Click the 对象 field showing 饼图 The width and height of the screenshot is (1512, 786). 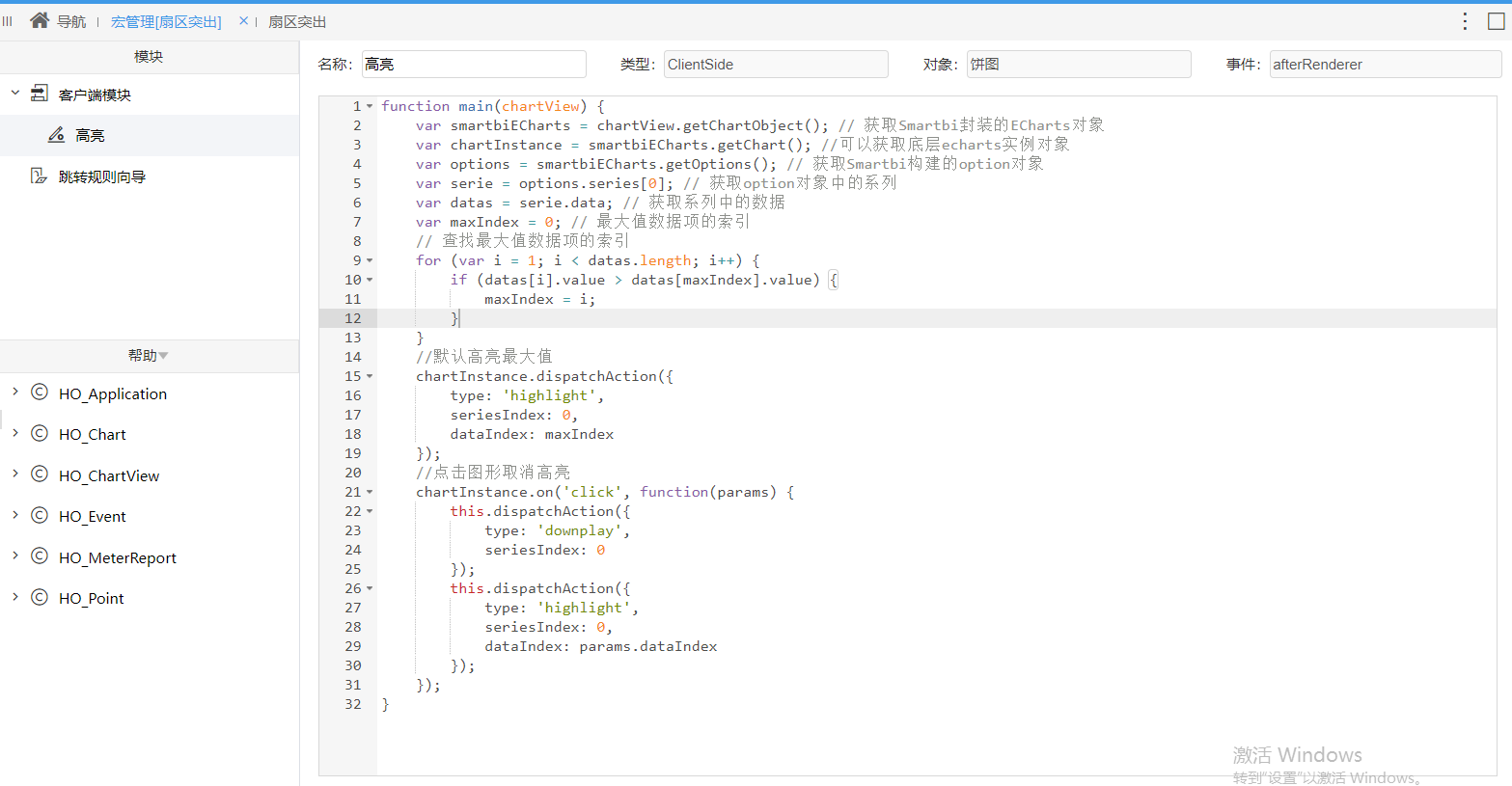click(x=1079, y=65)
